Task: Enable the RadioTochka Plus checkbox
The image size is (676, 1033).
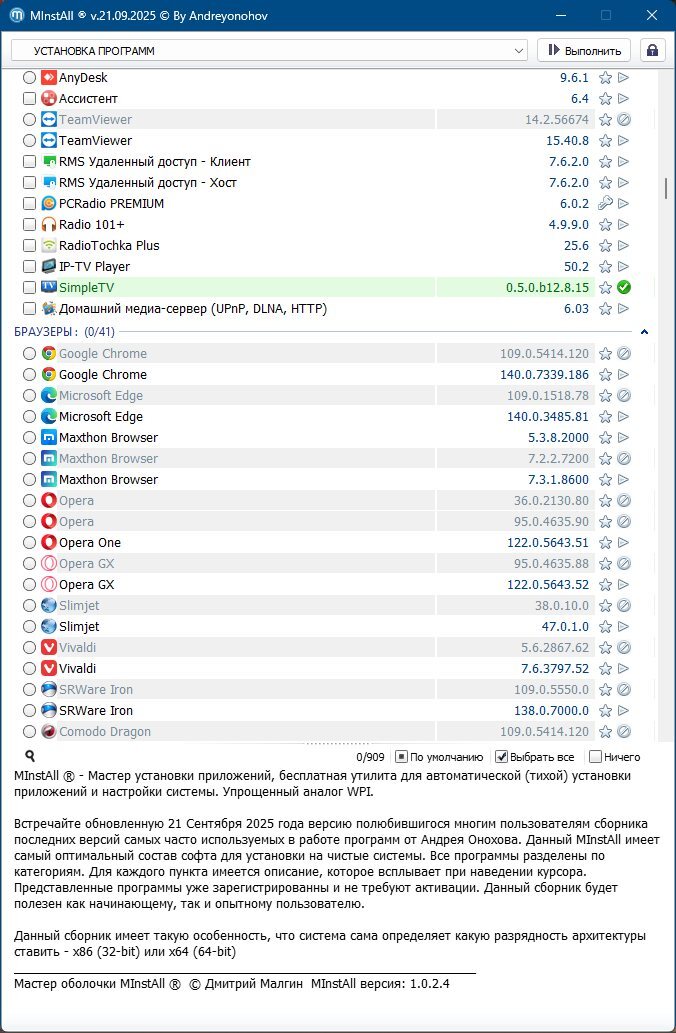Action: 30,246
